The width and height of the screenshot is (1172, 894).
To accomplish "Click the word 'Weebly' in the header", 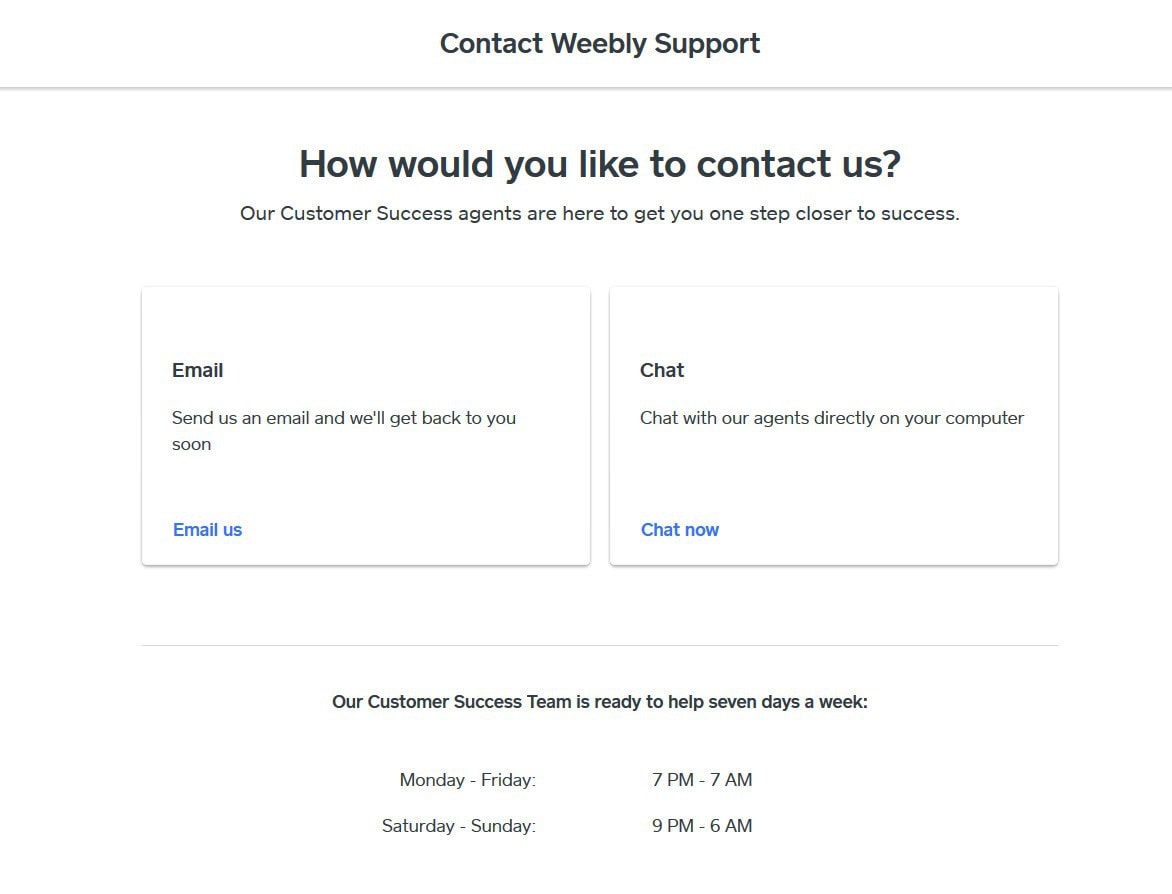I will click(x=598, y=44).
